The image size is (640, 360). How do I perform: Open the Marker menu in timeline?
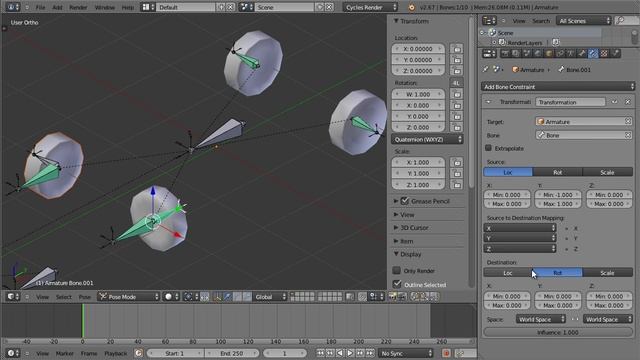[64, 353]
